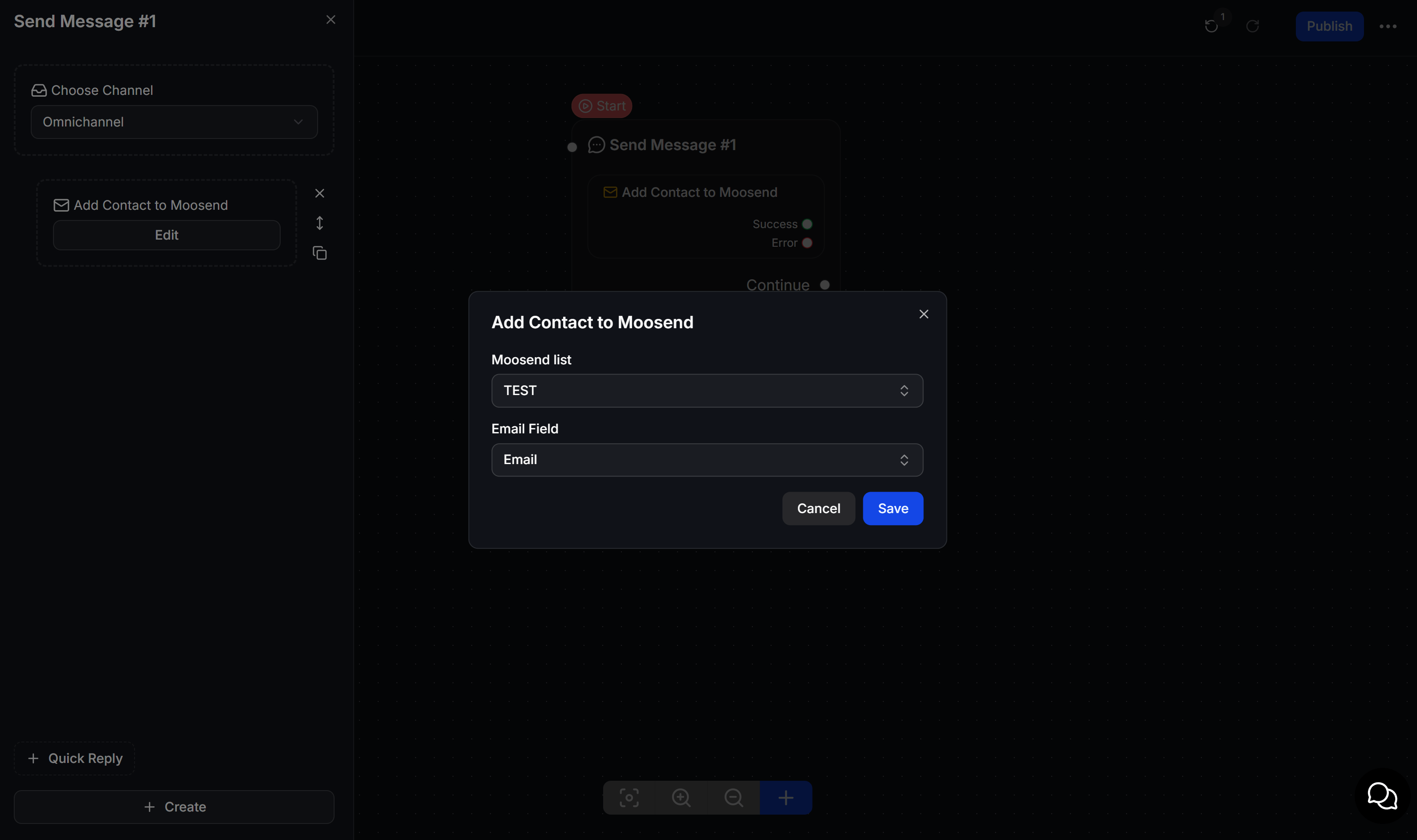Save the Moosend contact settings
Screen dimensions: 1417x840
(x=893, y=508)
